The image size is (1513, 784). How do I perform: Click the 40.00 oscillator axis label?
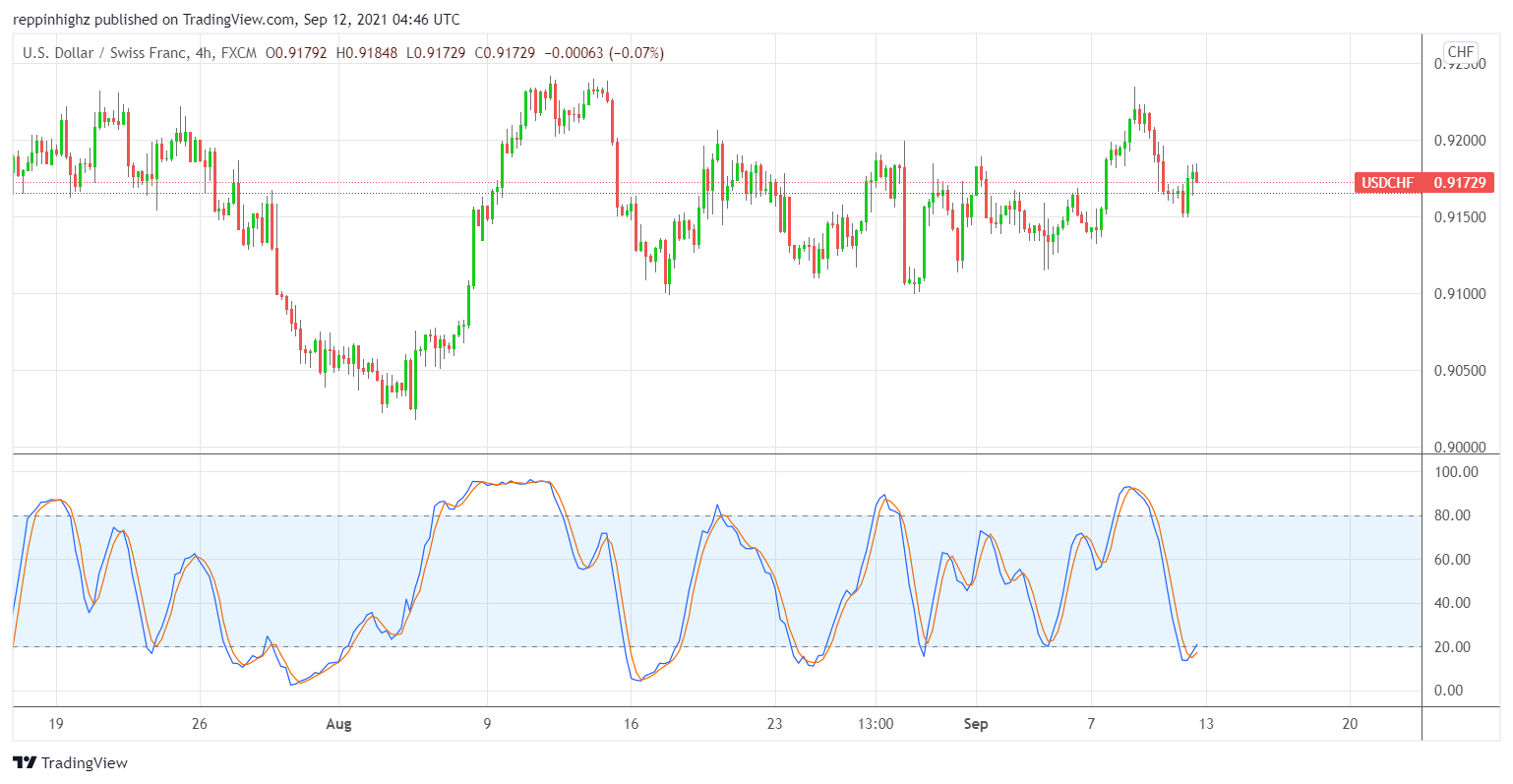point(1452,603)
